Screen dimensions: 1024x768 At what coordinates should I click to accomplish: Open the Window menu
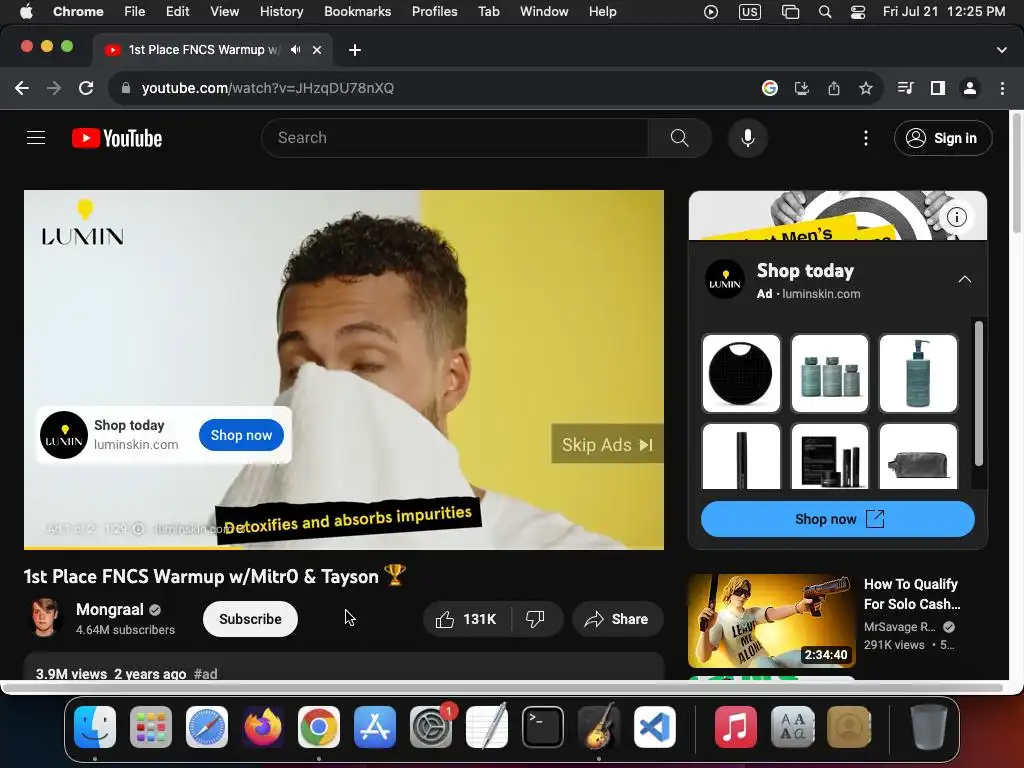coord(544,12)
